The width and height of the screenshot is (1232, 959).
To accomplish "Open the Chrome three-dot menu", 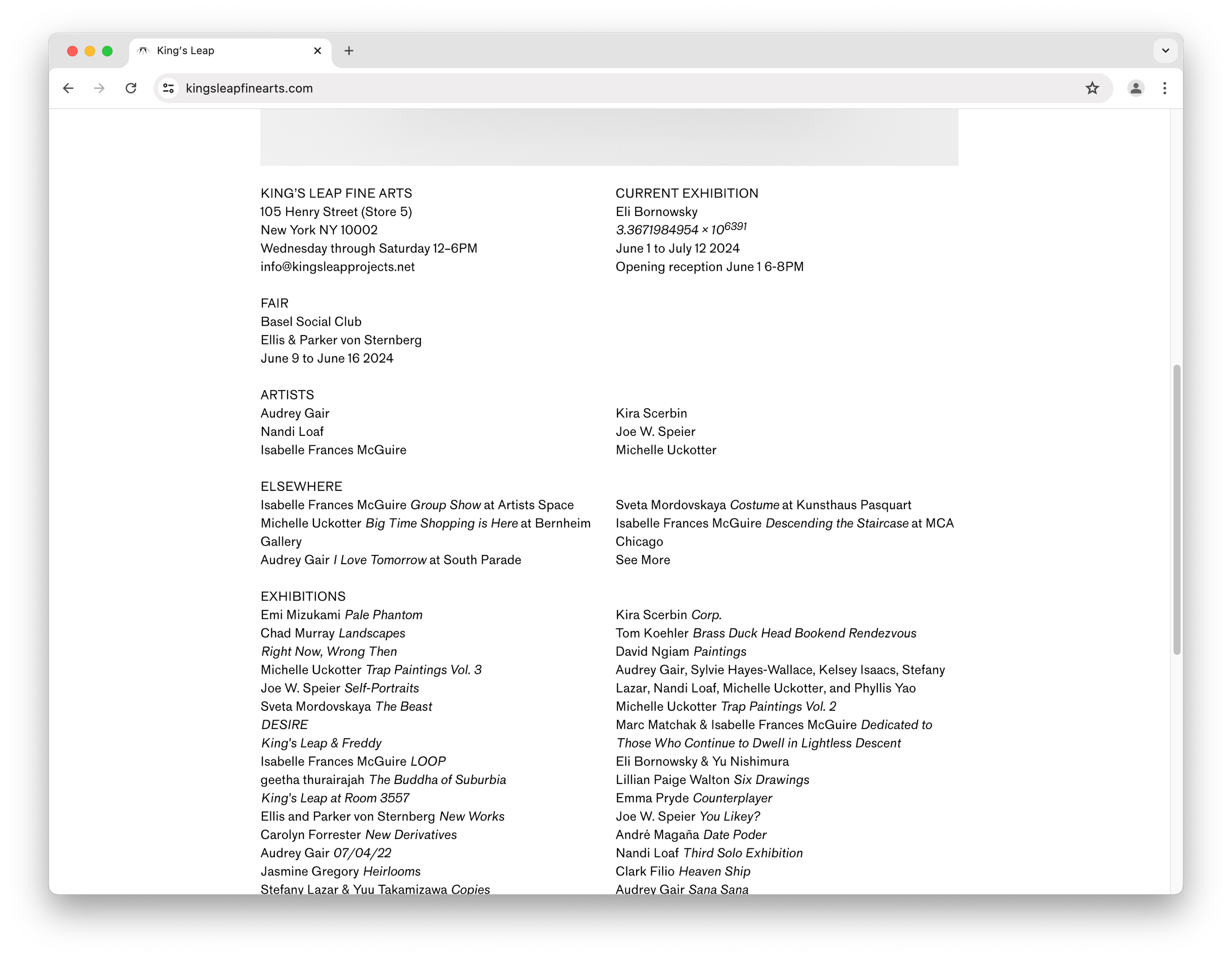I will [x=1165, y=88].
